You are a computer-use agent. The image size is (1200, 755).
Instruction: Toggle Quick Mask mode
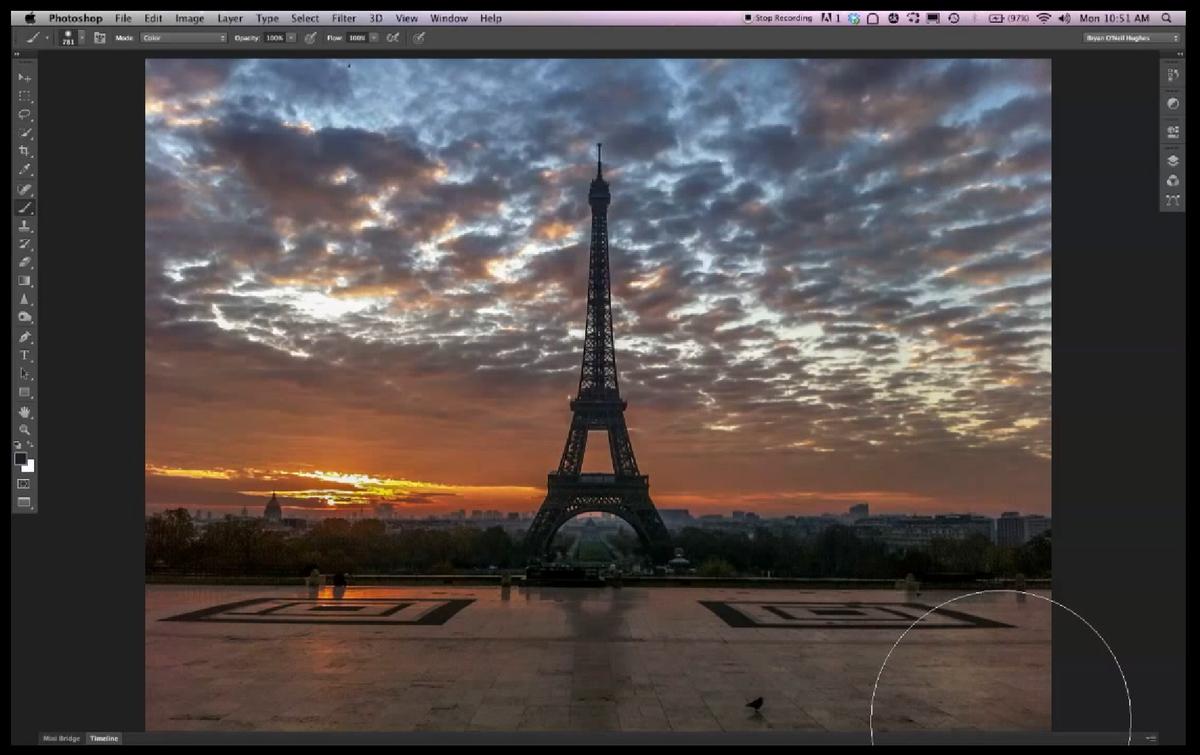click(x=25, y=483)
